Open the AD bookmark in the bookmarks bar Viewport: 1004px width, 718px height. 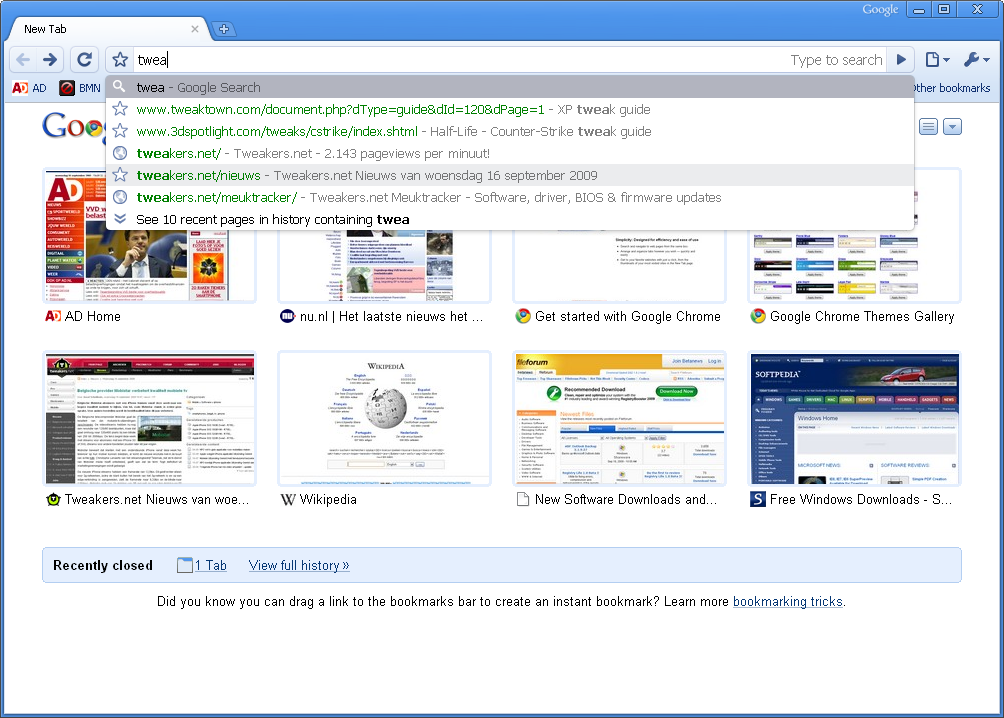click(29, 88)
